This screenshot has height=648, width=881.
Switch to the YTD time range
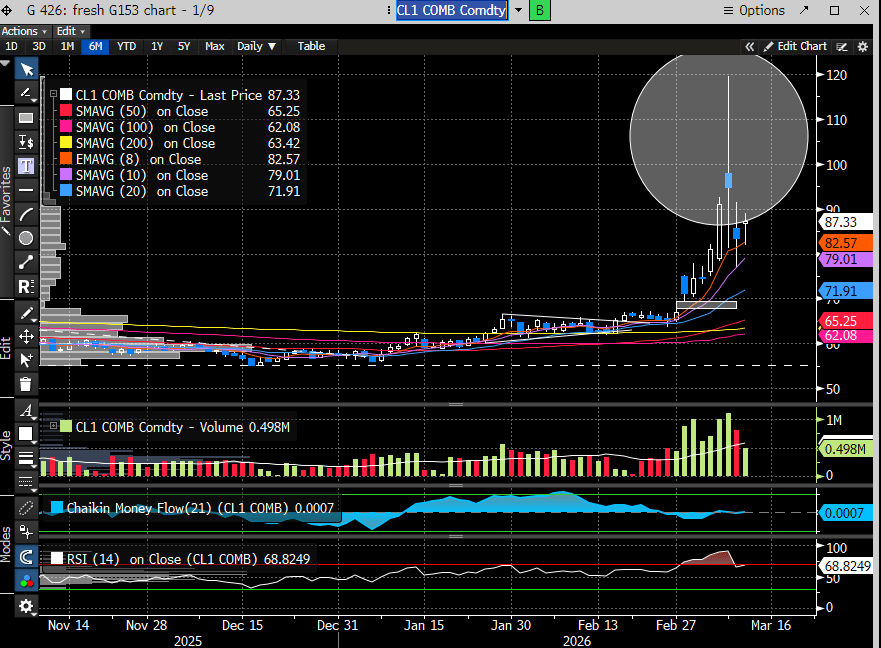pos(126,46)
